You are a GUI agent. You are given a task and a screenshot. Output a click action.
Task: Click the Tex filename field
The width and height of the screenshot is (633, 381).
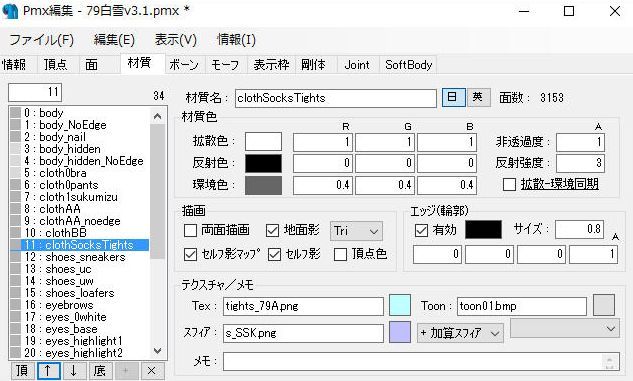303,306
